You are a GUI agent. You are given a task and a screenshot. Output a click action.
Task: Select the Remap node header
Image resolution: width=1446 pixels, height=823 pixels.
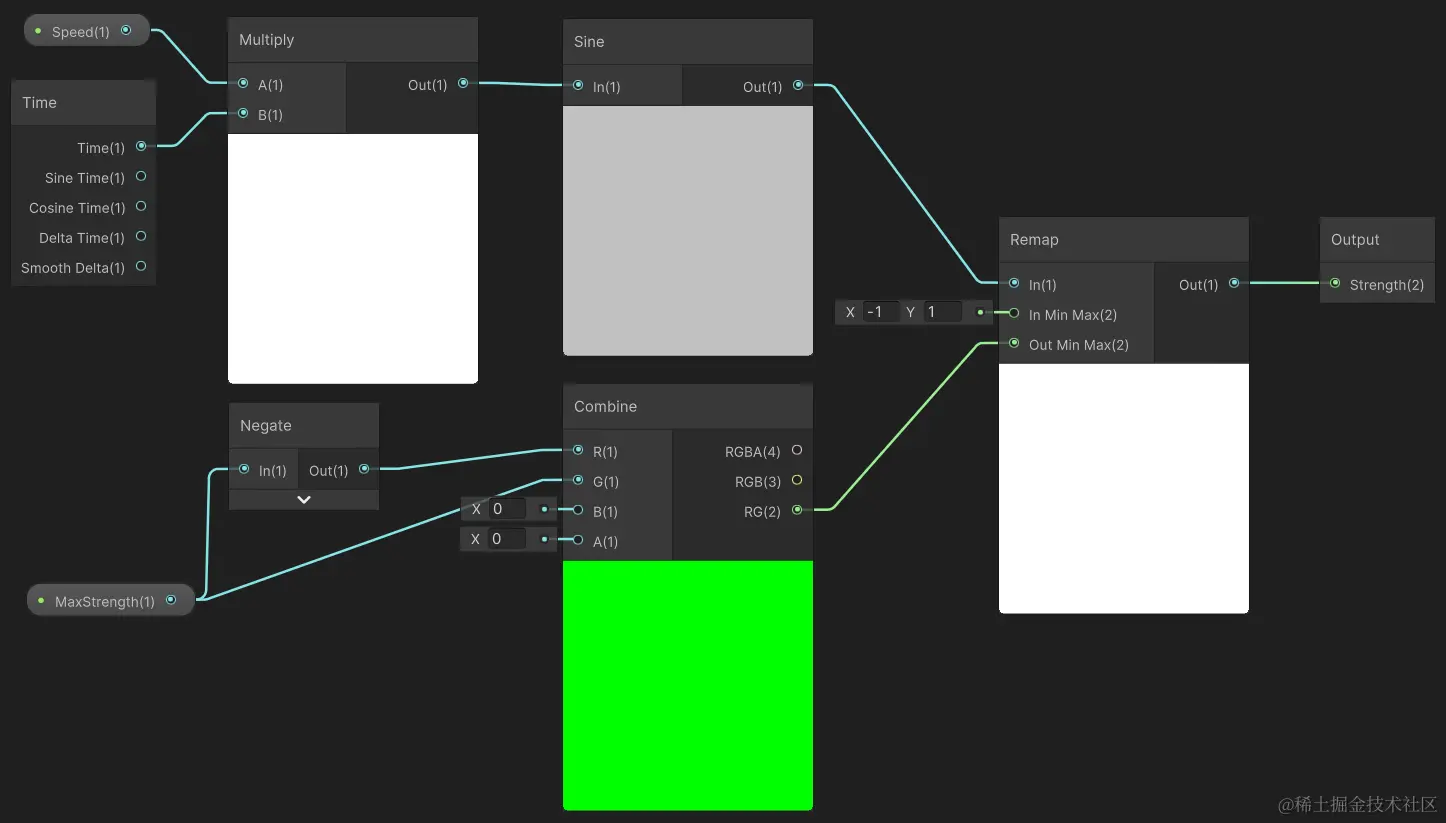tap(1124, 240)
